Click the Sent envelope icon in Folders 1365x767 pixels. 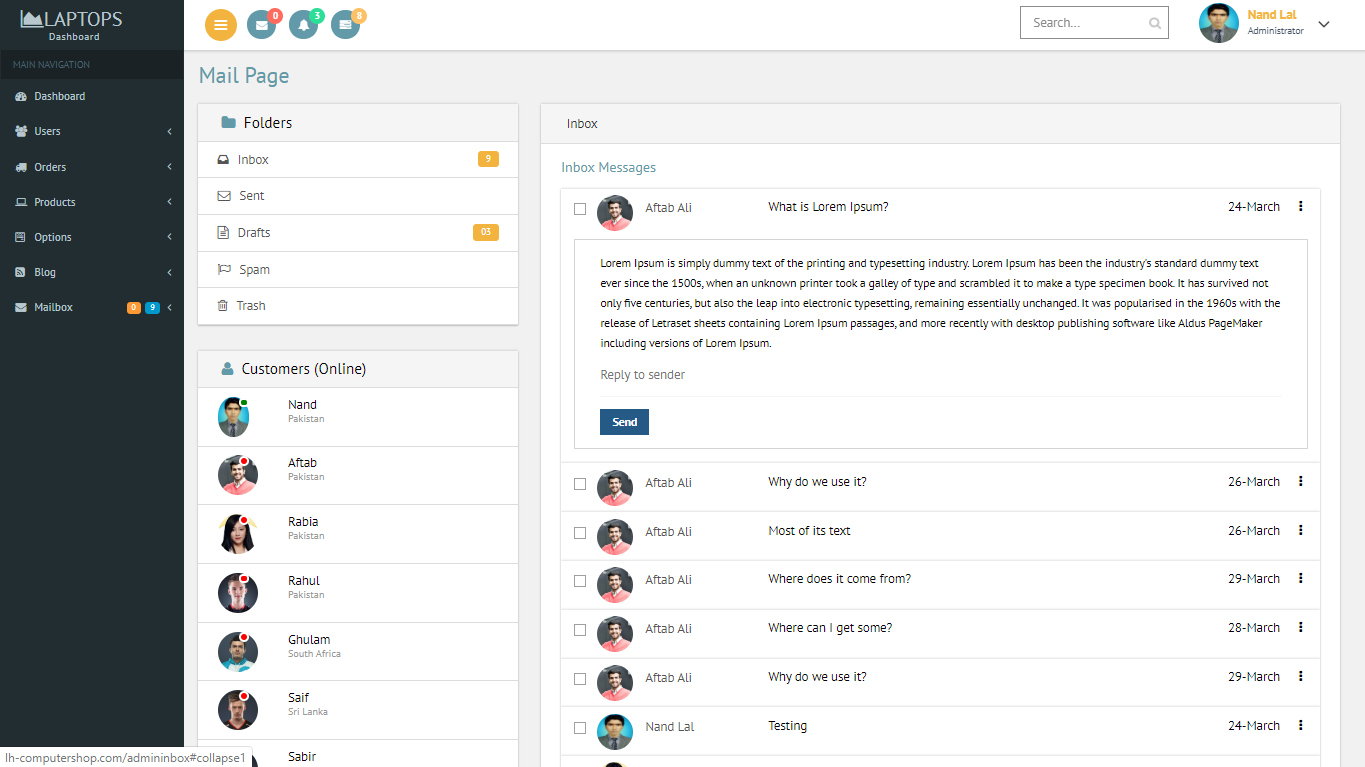[224, 196]
